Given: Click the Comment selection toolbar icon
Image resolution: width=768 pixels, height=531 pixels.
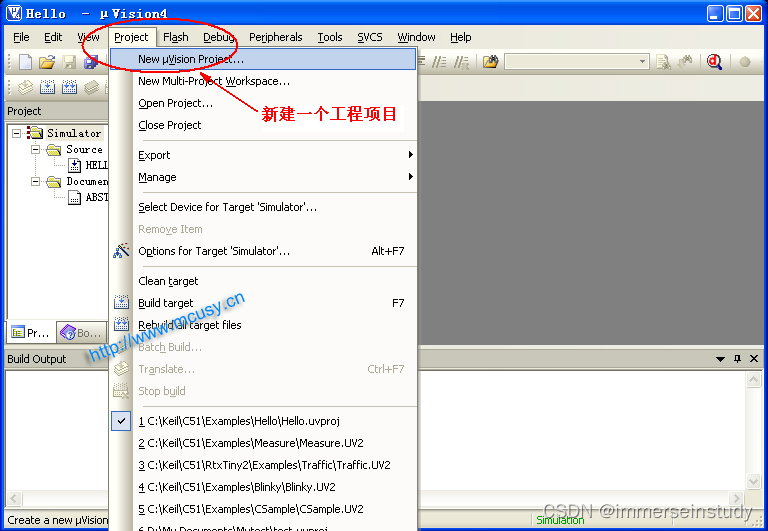Looking at the screenshot, I should [x=439, y=62].
